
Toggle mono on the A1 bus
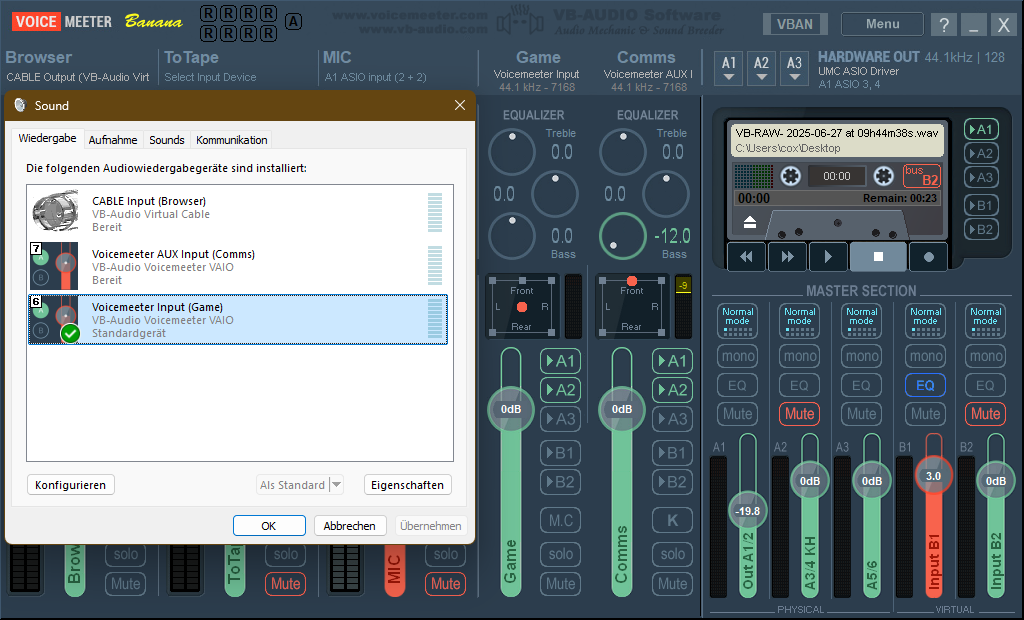pos(737,356)
